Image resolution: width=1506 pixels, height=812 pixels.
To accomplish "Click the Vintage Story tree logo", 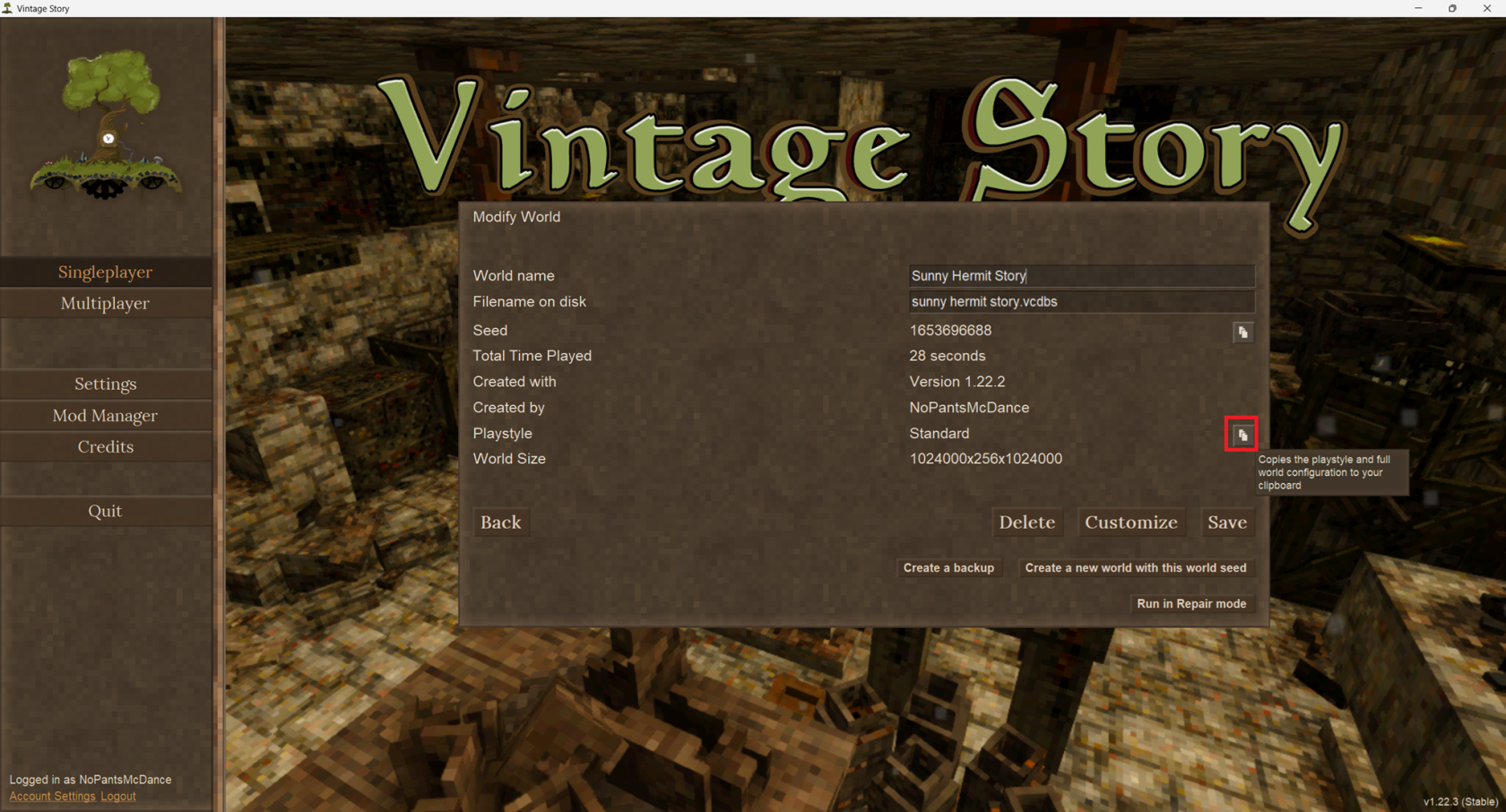I will point(107,125).
